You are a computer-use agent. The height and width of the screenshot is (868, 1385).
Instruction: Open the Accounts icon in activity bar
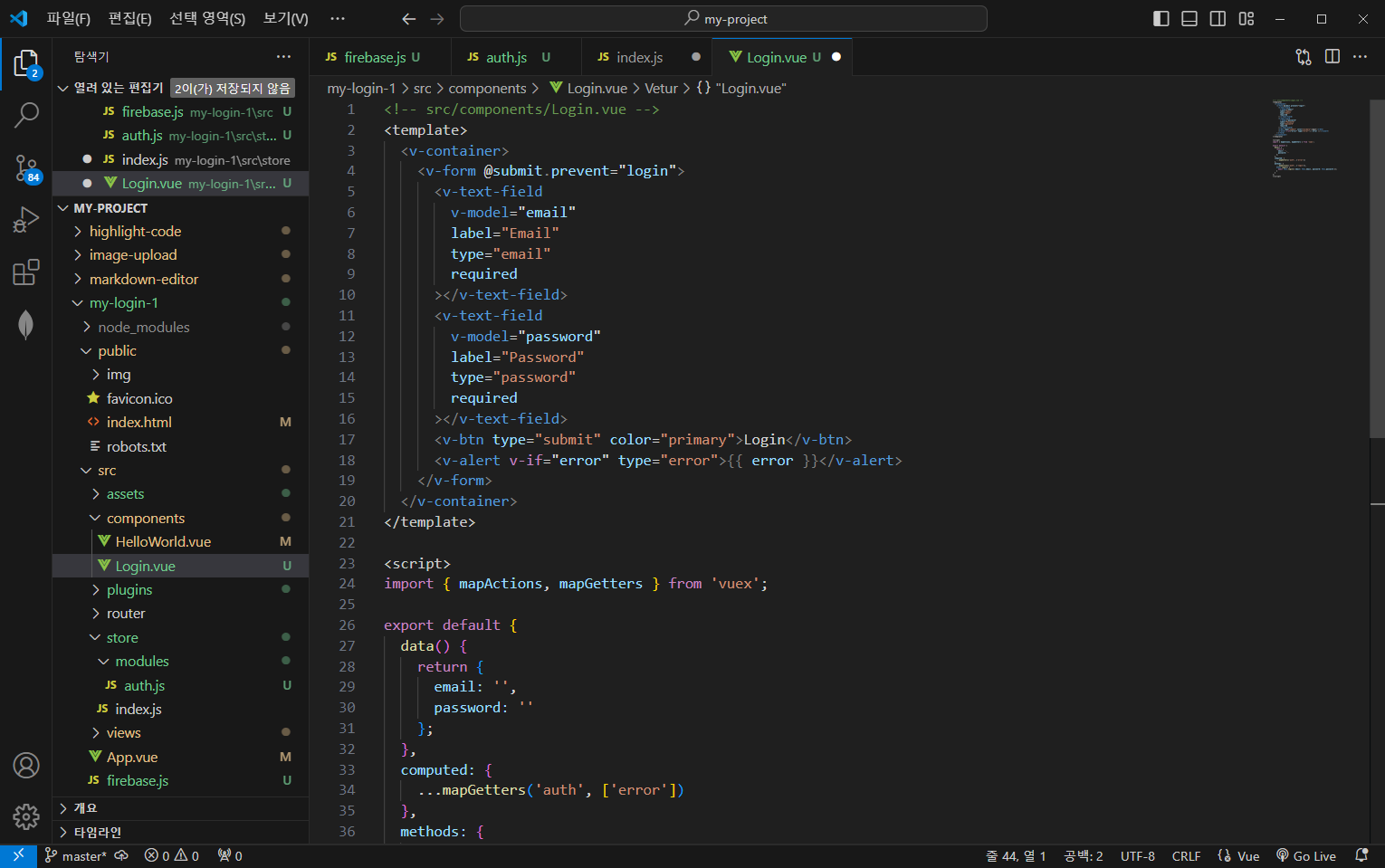point(26,766)
